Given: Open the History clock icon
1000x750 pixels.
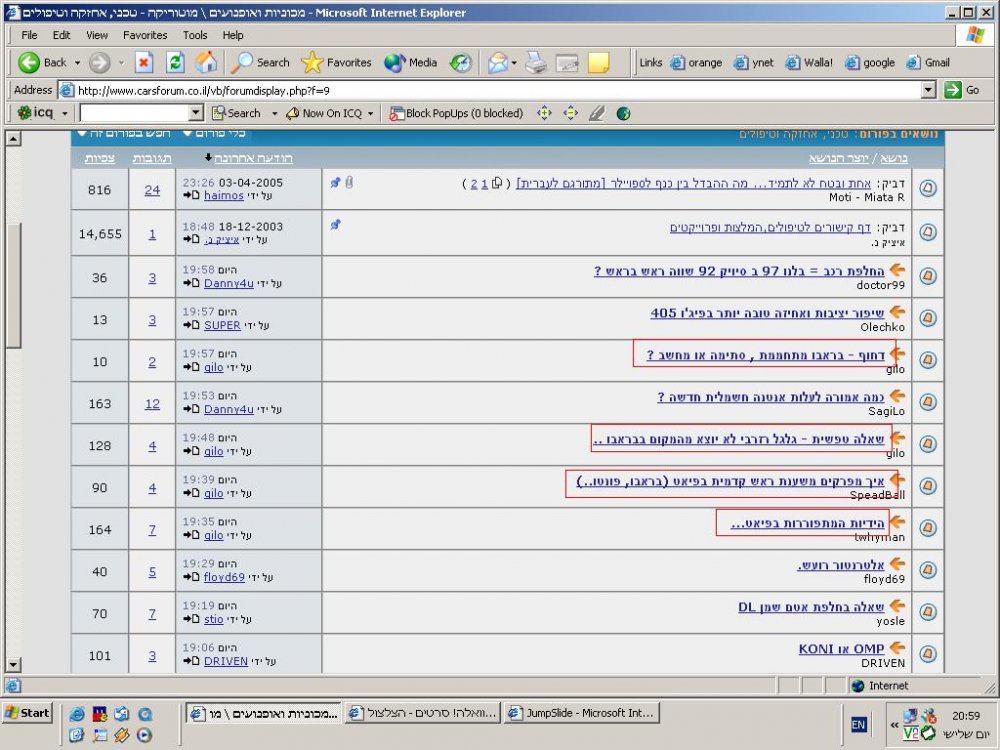Looking at the screenshot, I should pyautogui.click(x=460, y=62).
